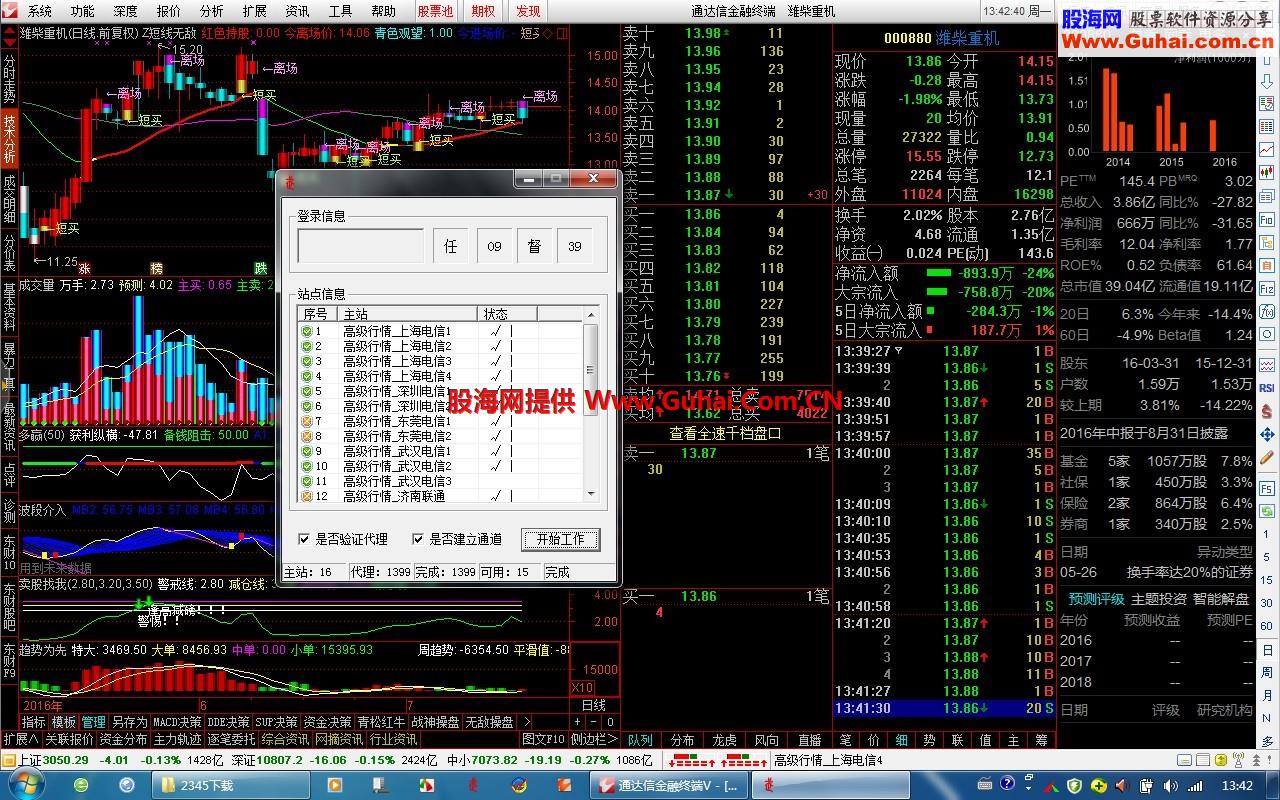Image resolution: width=1280 pixels, height=800 pixels.
Task: Click the 任 captcha tile
Action: 450,246
